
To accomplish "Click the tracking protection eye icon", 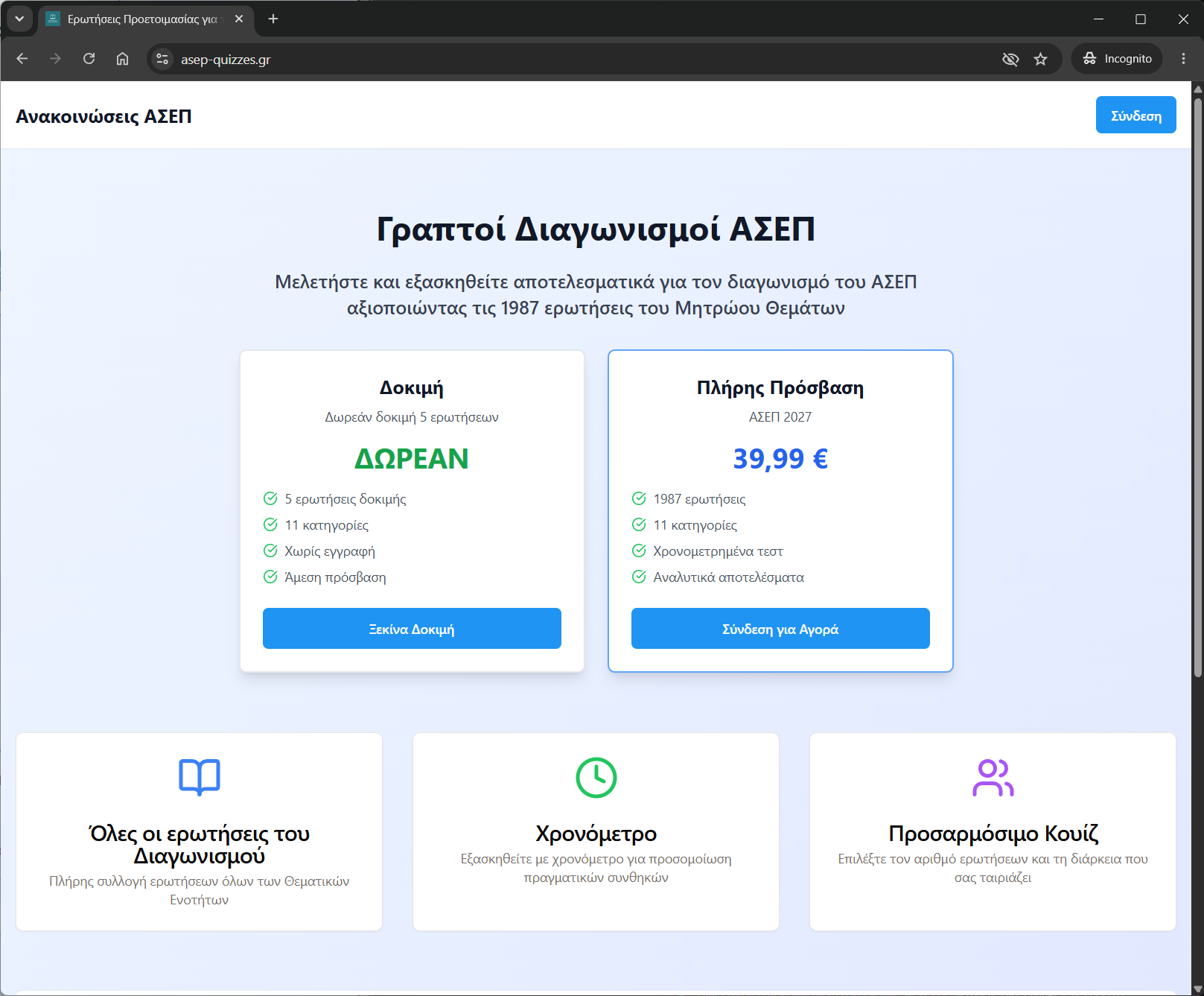I will (1010, 59).
